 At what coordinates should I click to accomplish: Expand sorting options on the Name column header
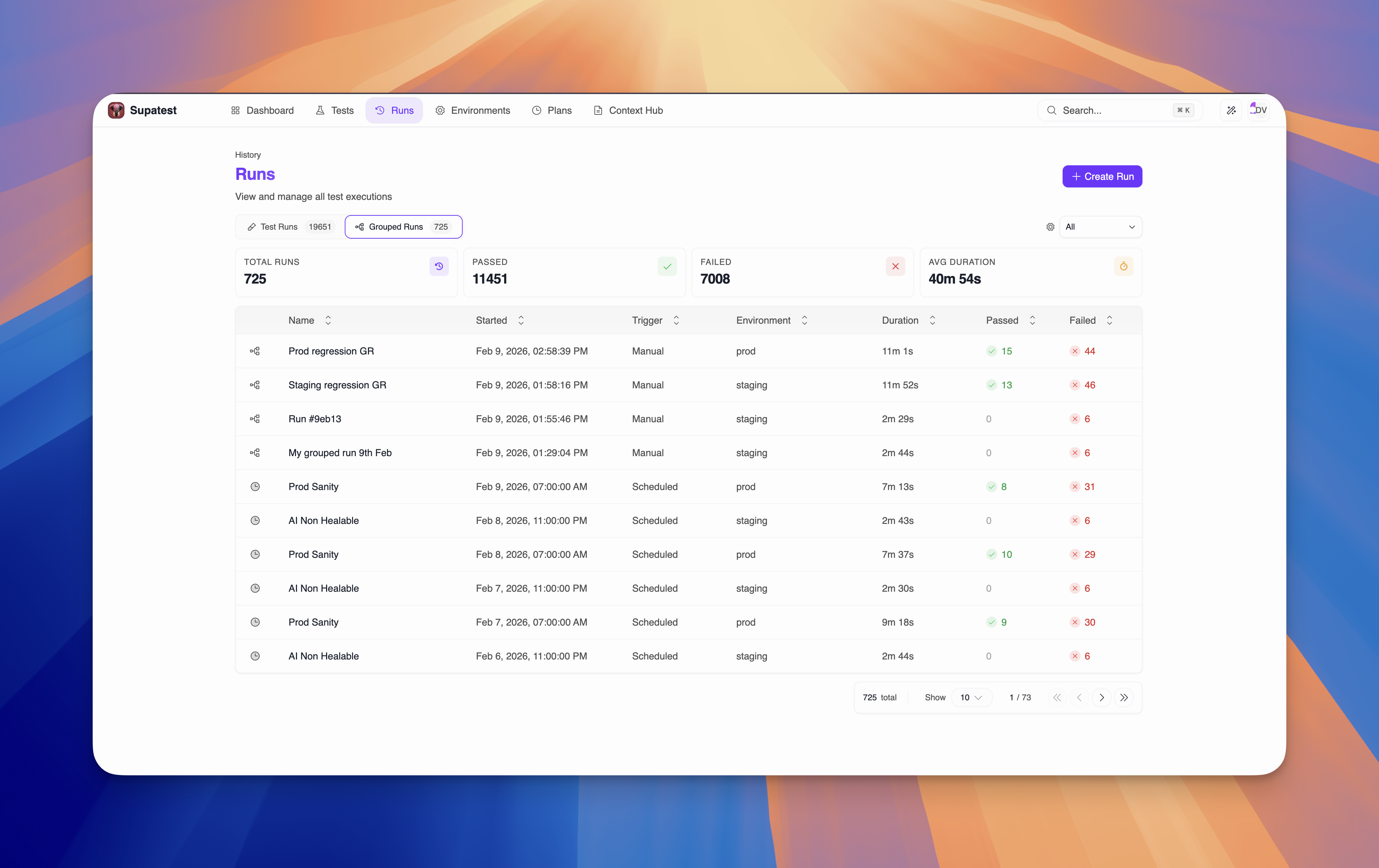(327, 320)
